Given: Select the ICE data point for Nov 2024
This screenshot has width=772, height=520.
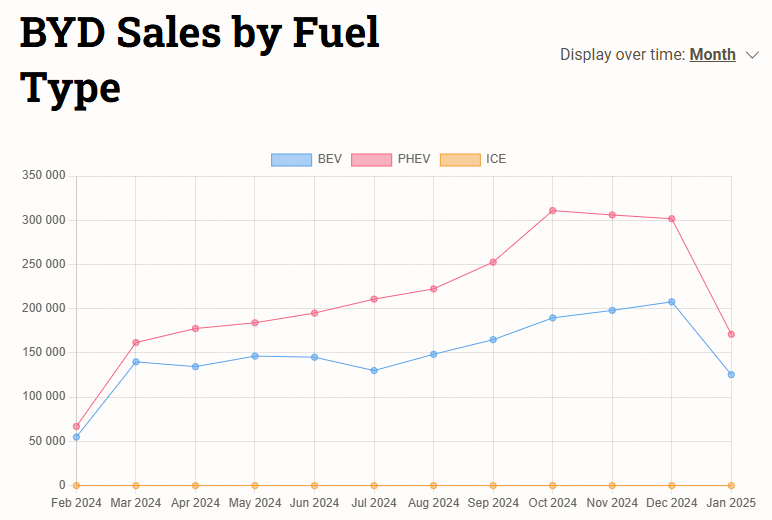Looking at the screenshot, I should tap(612, 485).
